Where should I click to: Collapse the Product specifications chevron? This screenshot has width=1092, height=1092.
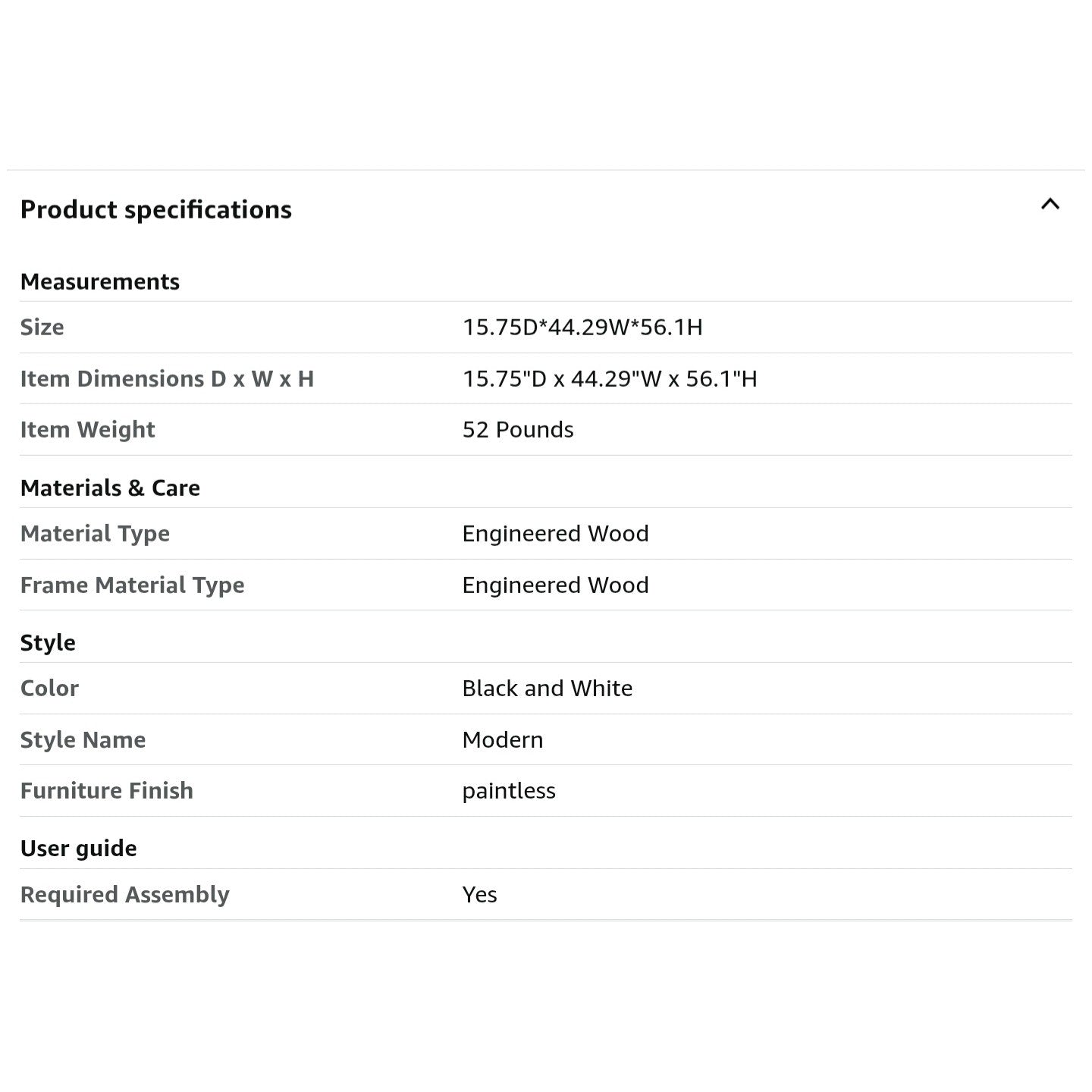(x=1050, y=204)
